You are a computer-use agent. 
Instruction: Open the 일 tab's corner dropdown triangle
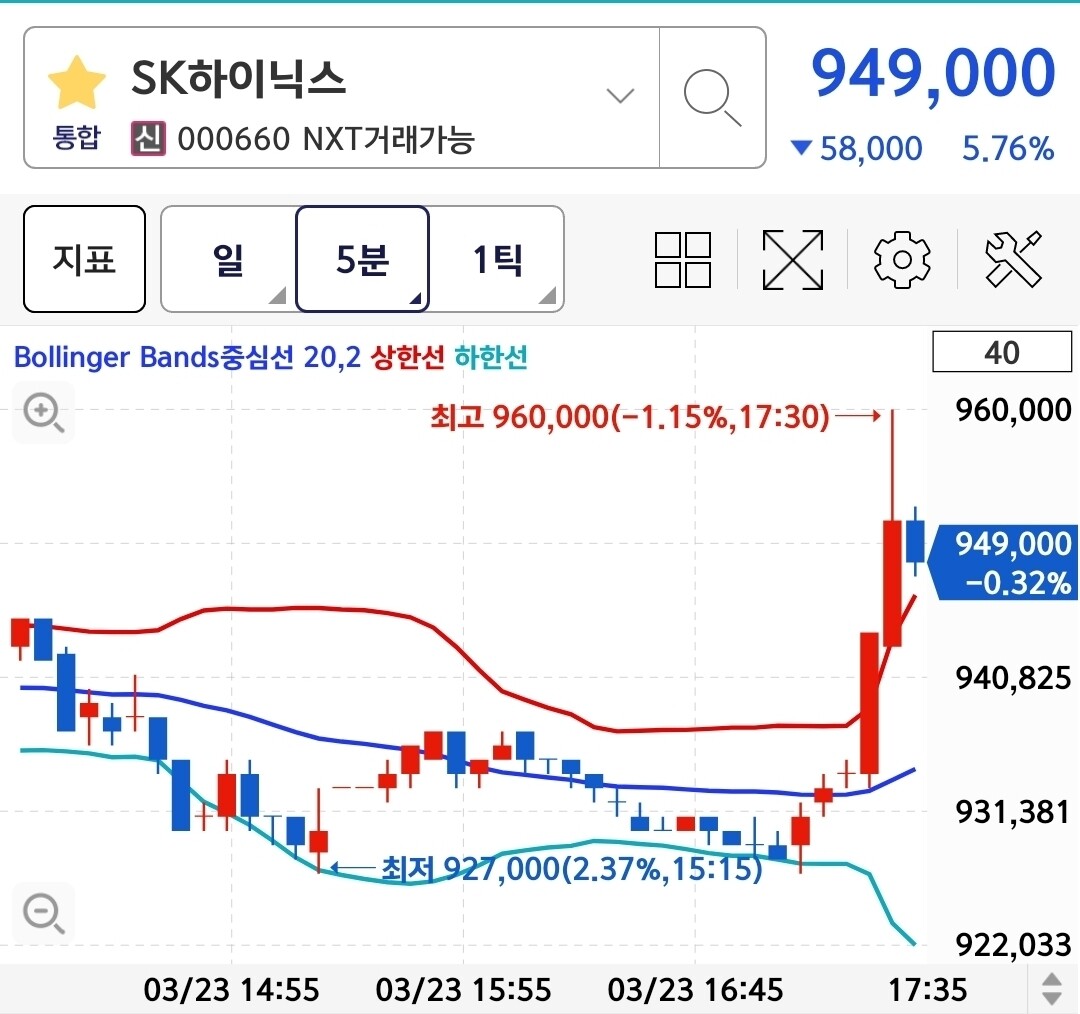(279, 296)
